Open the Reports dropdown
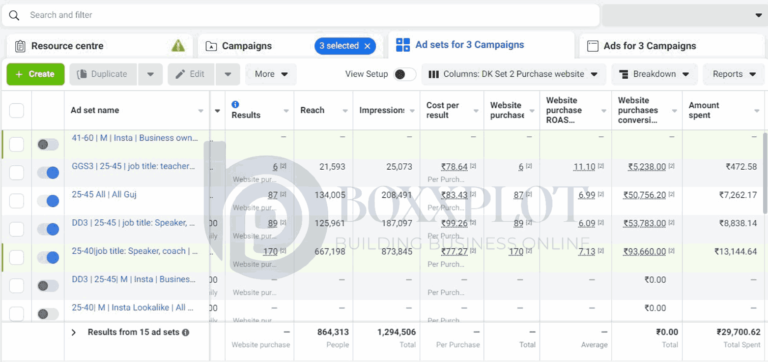The width and height of the screenshot is (768, 362). (x=734, y=74)
